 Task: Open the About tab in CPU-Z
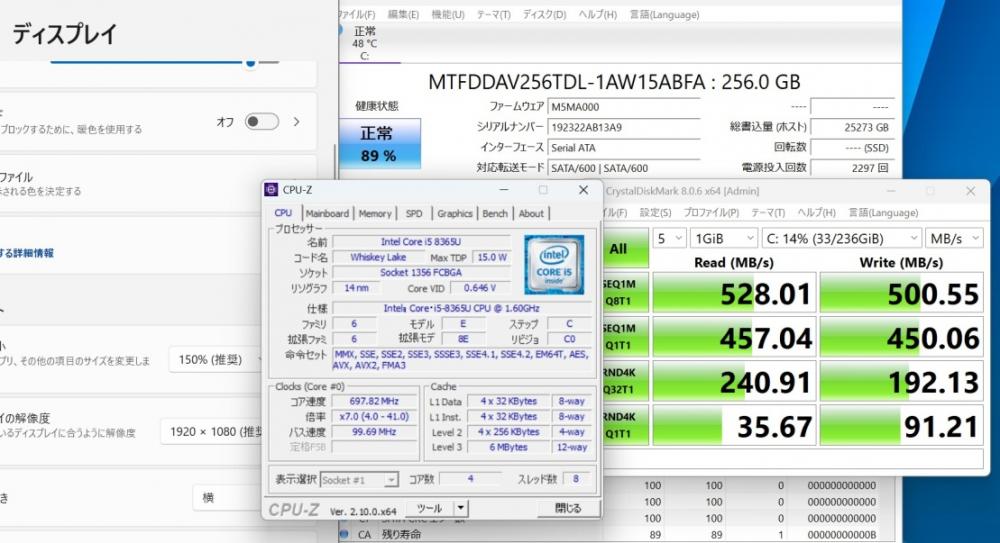(x=531, y=213)
